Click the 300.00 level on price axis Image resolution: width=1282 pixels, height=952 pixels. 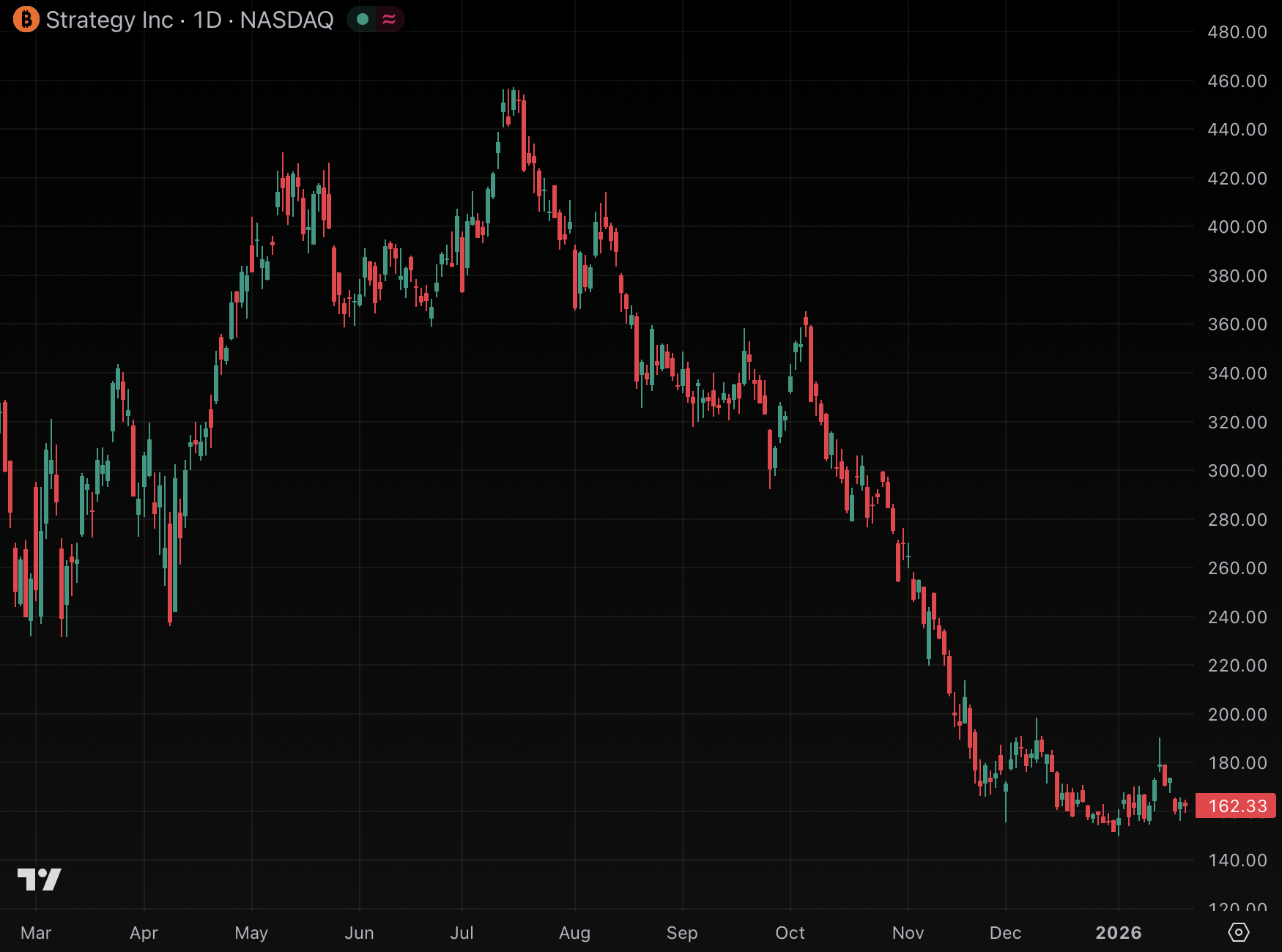point(1237,471)
